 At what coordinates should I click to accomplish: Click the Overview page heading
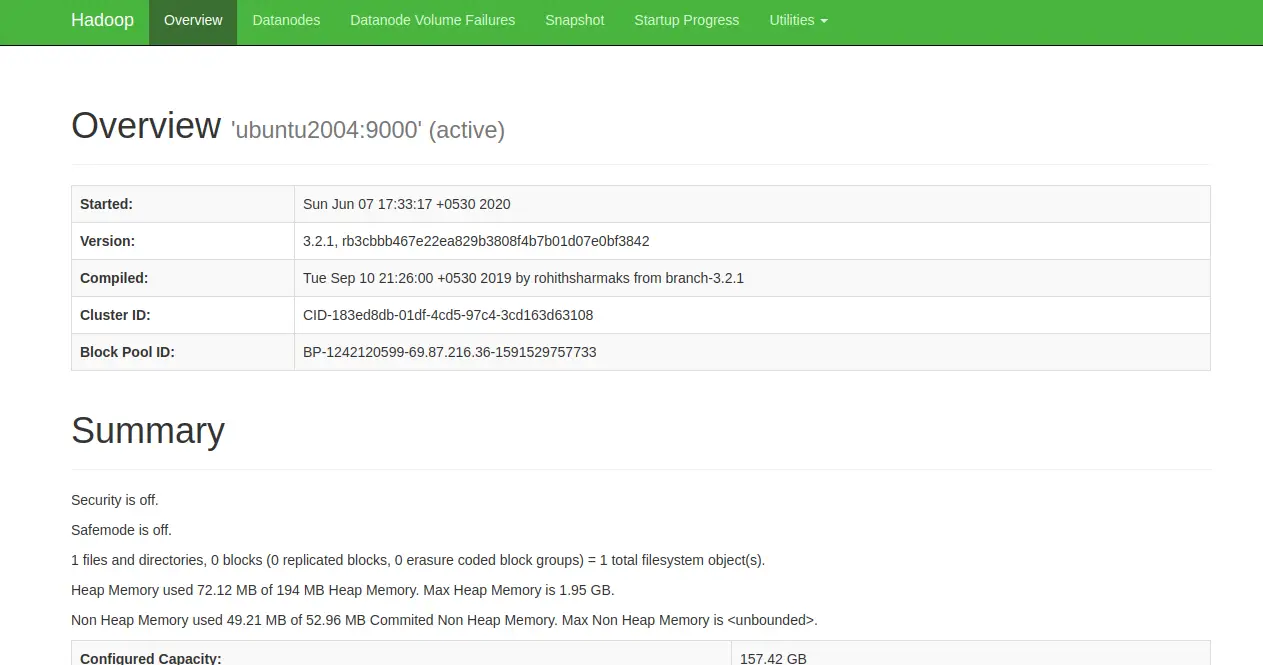(x=146, y=126)
